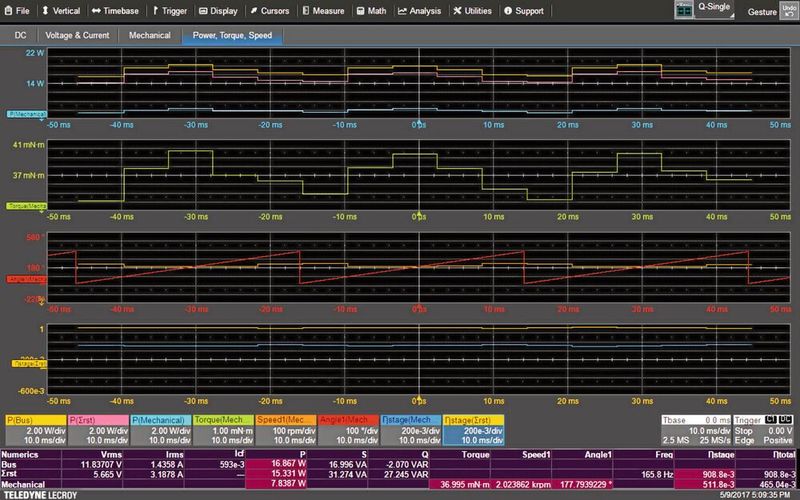
Task: Open the Timebase menu
Action: (115, 11)
